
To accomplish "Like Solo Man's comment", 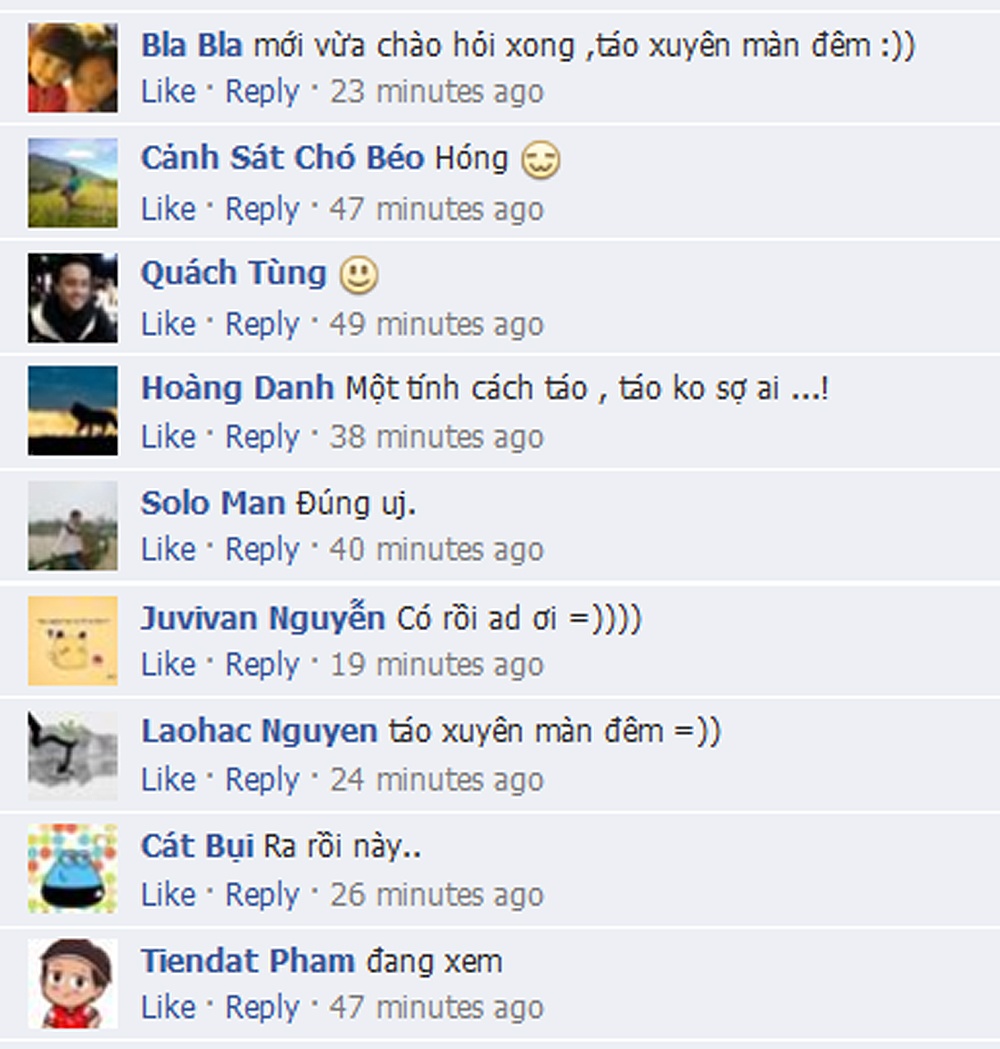I will [x=168, y=549].
